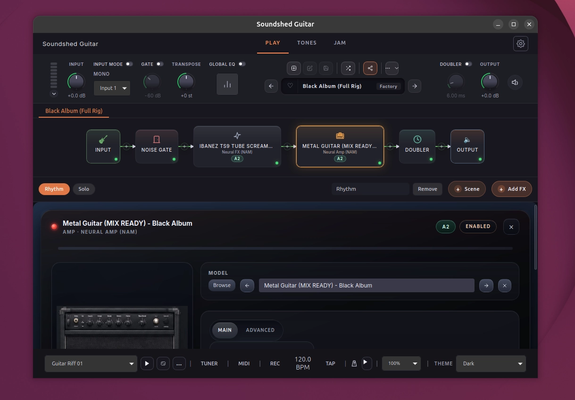Click the TAP tempo button
The height and width of the screenshot is (400, 575).
tap(330, 363)
